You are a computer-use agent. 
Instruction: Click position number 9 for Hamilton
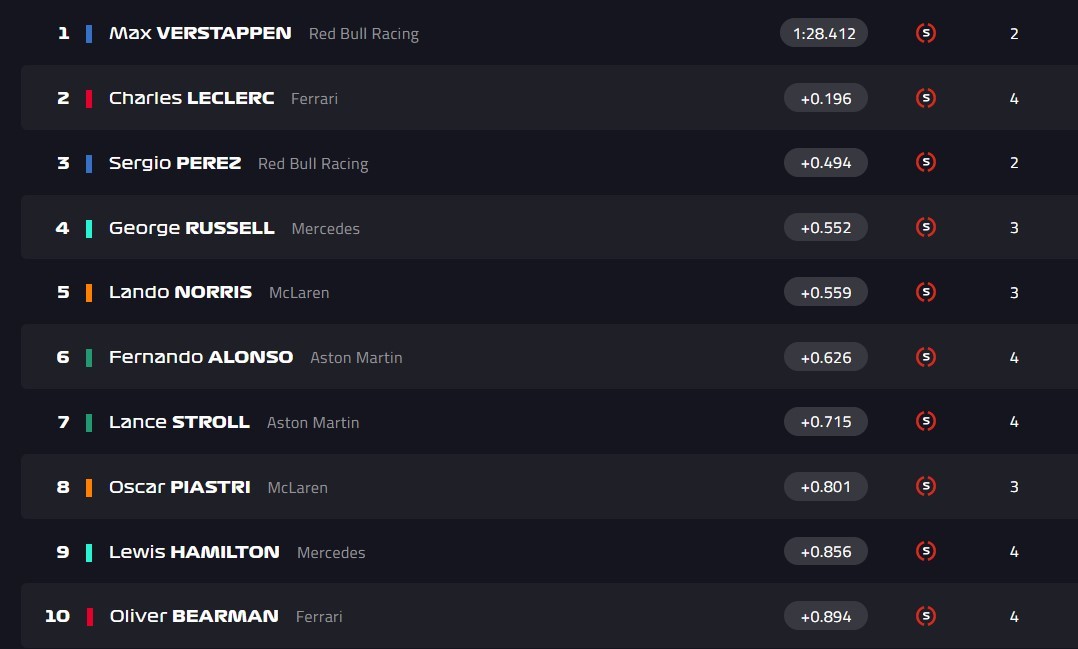click(x=63, y=551)
